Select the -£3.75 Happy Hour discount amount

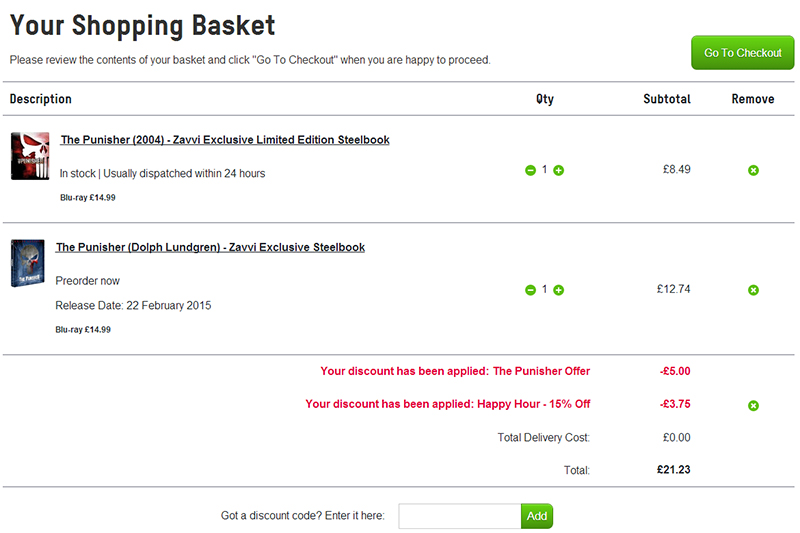674,404
